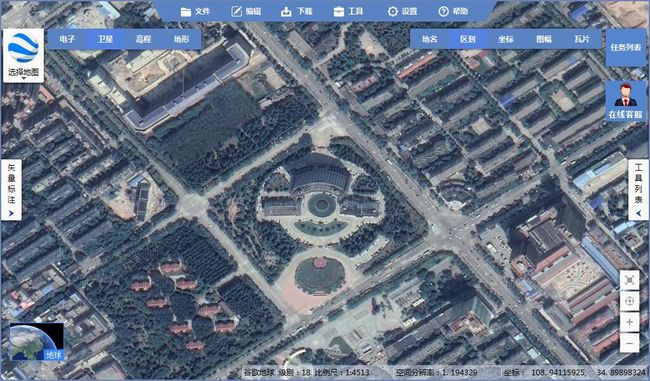Viewport: 650px width, 381px height.
Task: Zoom out with the minus button
Action: 629,343
